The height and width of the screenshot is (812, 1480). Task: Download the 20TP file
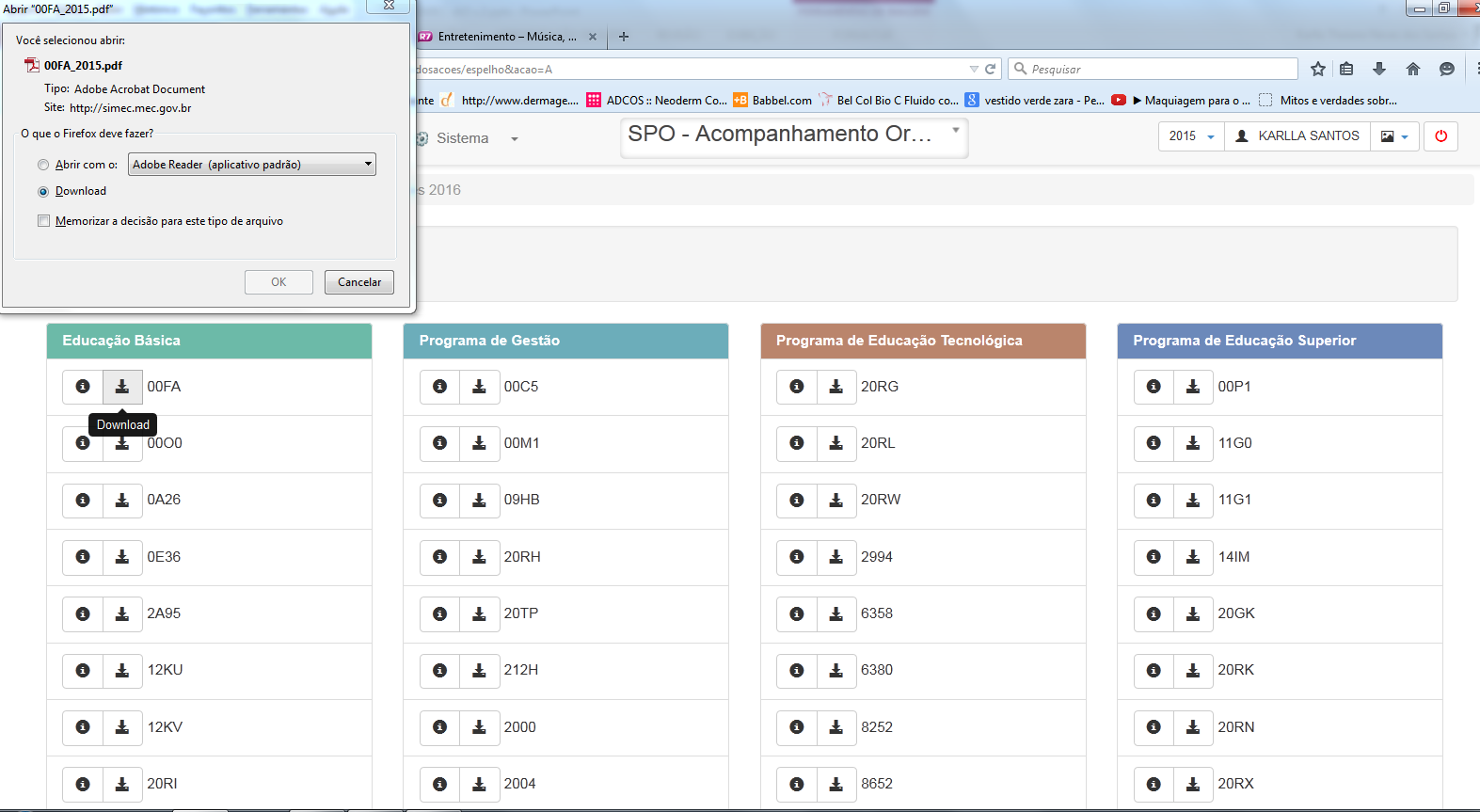pyautogui.click(x=479, y=613)
